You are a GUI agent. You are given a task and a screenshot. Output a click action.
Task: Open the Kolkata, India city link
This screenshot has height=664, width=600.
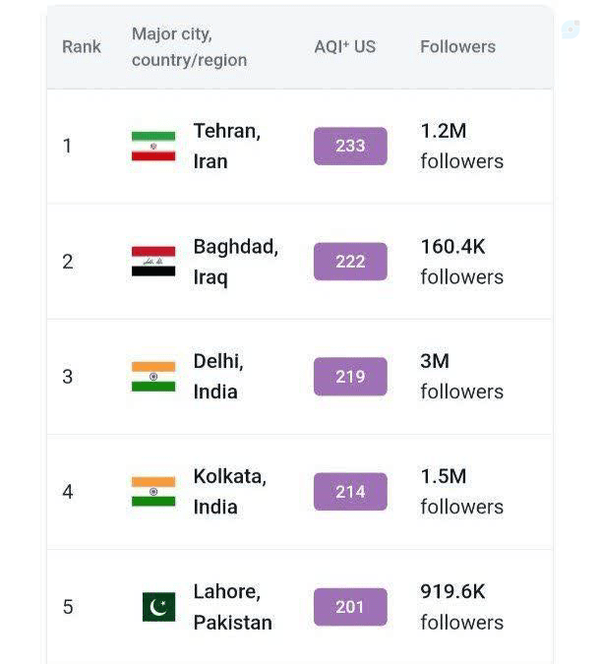pyautogui.click(x=230, y=492)
